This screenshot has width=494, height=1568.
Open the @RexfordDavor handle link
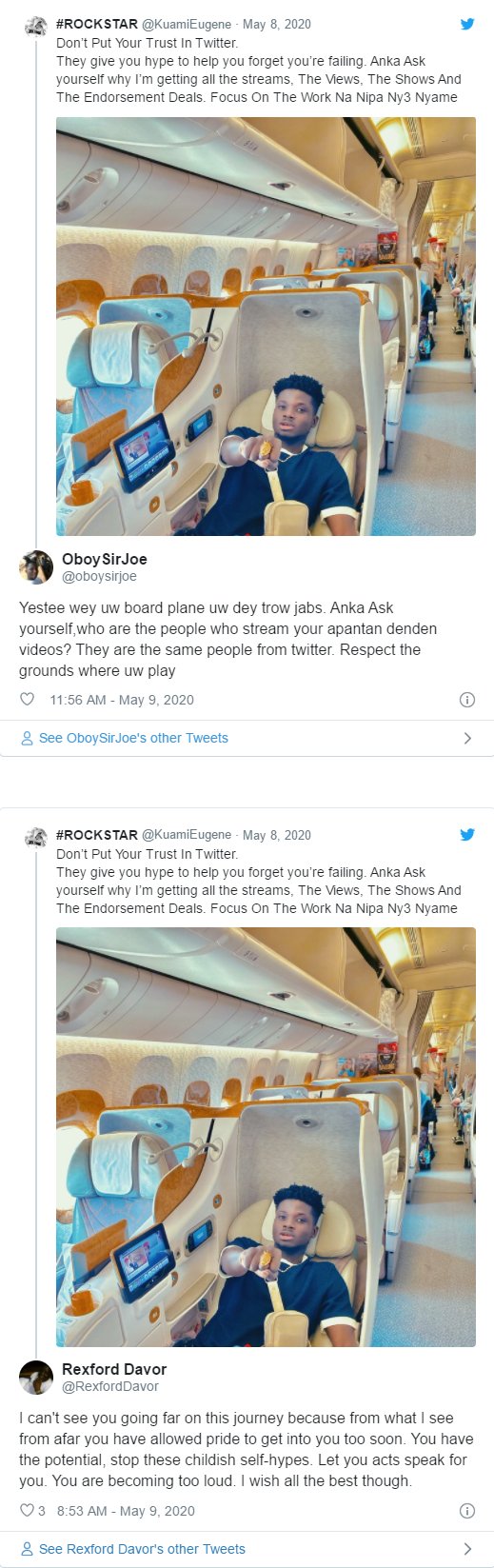pos(110,1386)
